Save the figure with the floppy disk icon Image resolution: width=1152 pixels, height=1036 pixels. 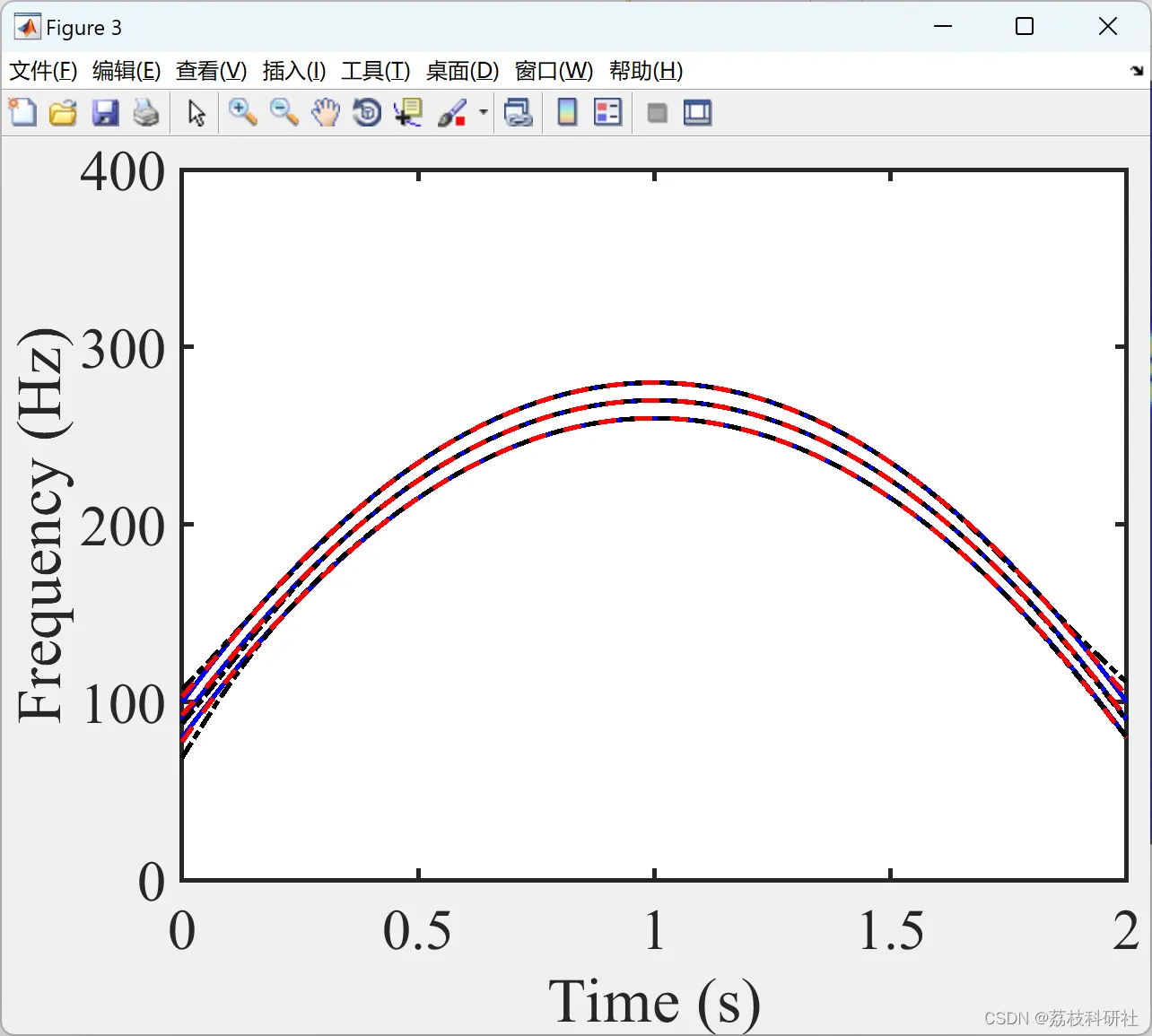point(105,113)
